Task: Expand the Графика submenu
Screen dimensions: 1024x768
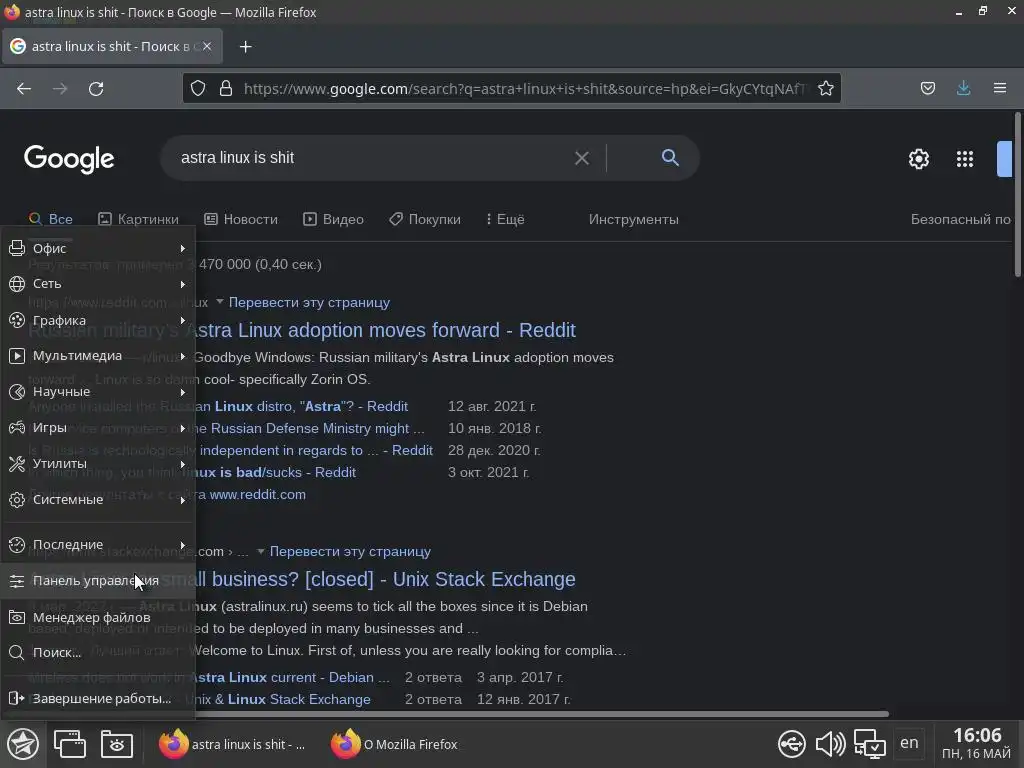Action: [98, 320]
